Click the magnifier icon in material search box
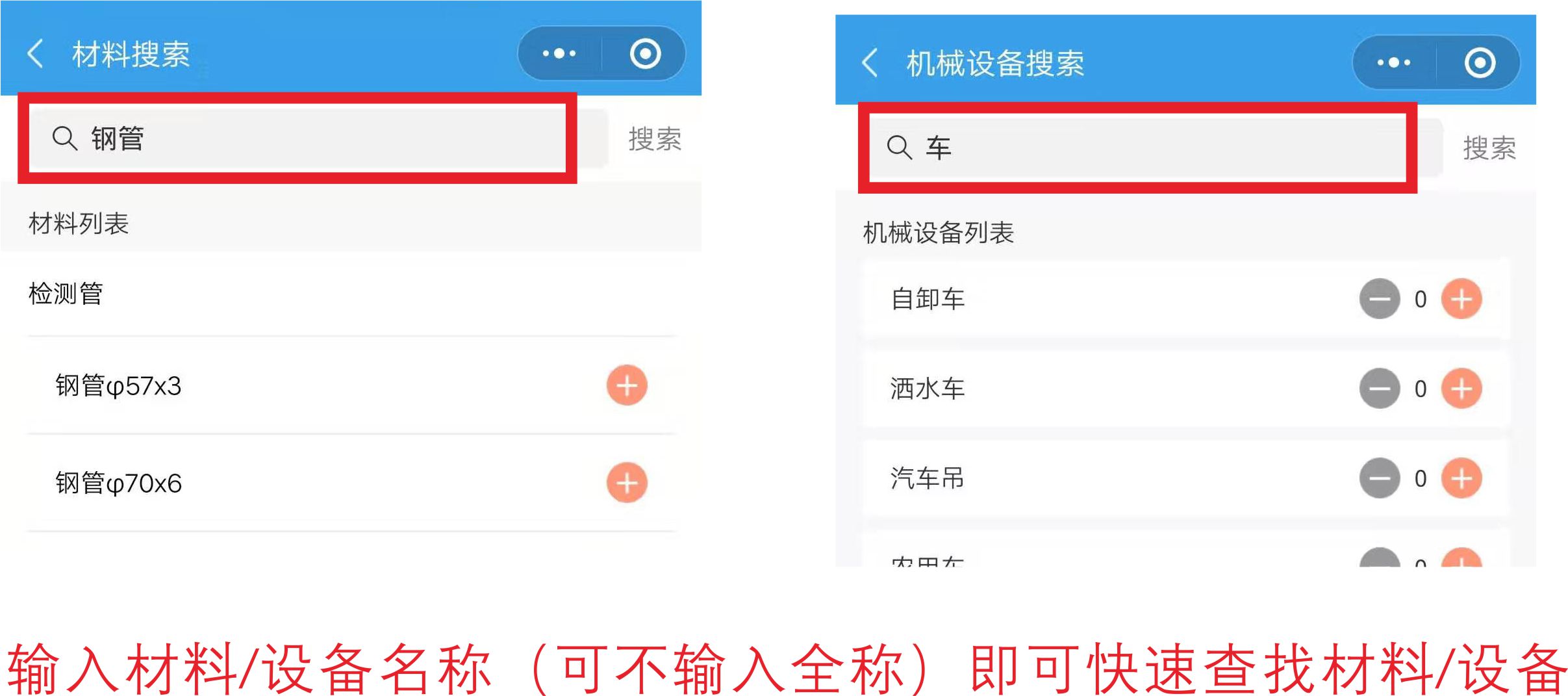The width and height of the screenshot is (1568, 696). click(x=64, y=138)
